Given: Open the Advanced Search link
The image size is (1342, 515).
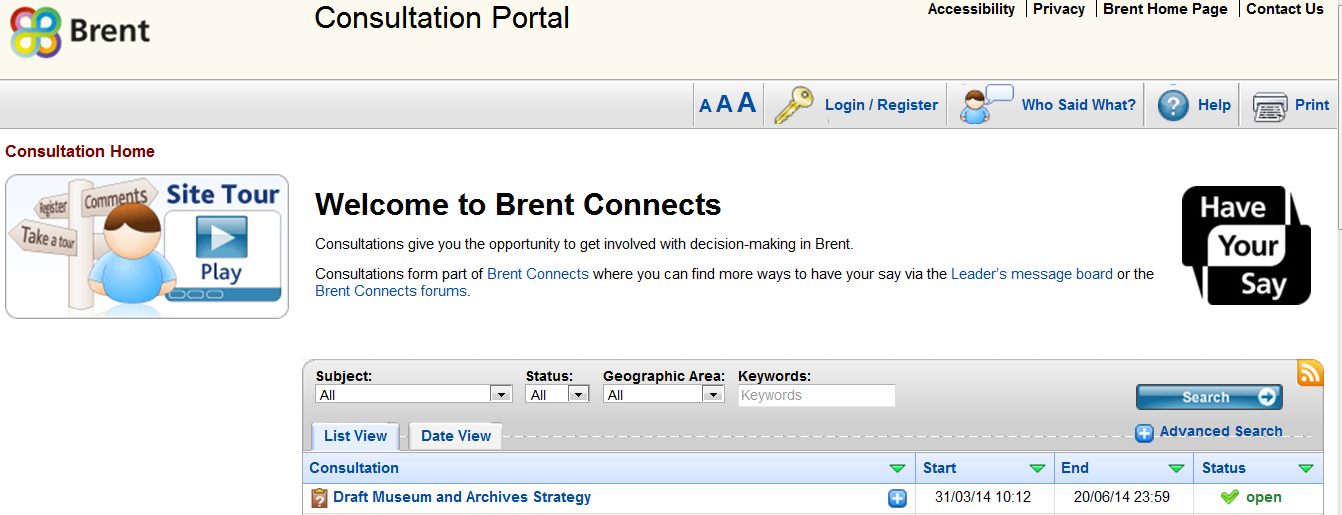Looking at the screenshot, I should coord(1220,432).
